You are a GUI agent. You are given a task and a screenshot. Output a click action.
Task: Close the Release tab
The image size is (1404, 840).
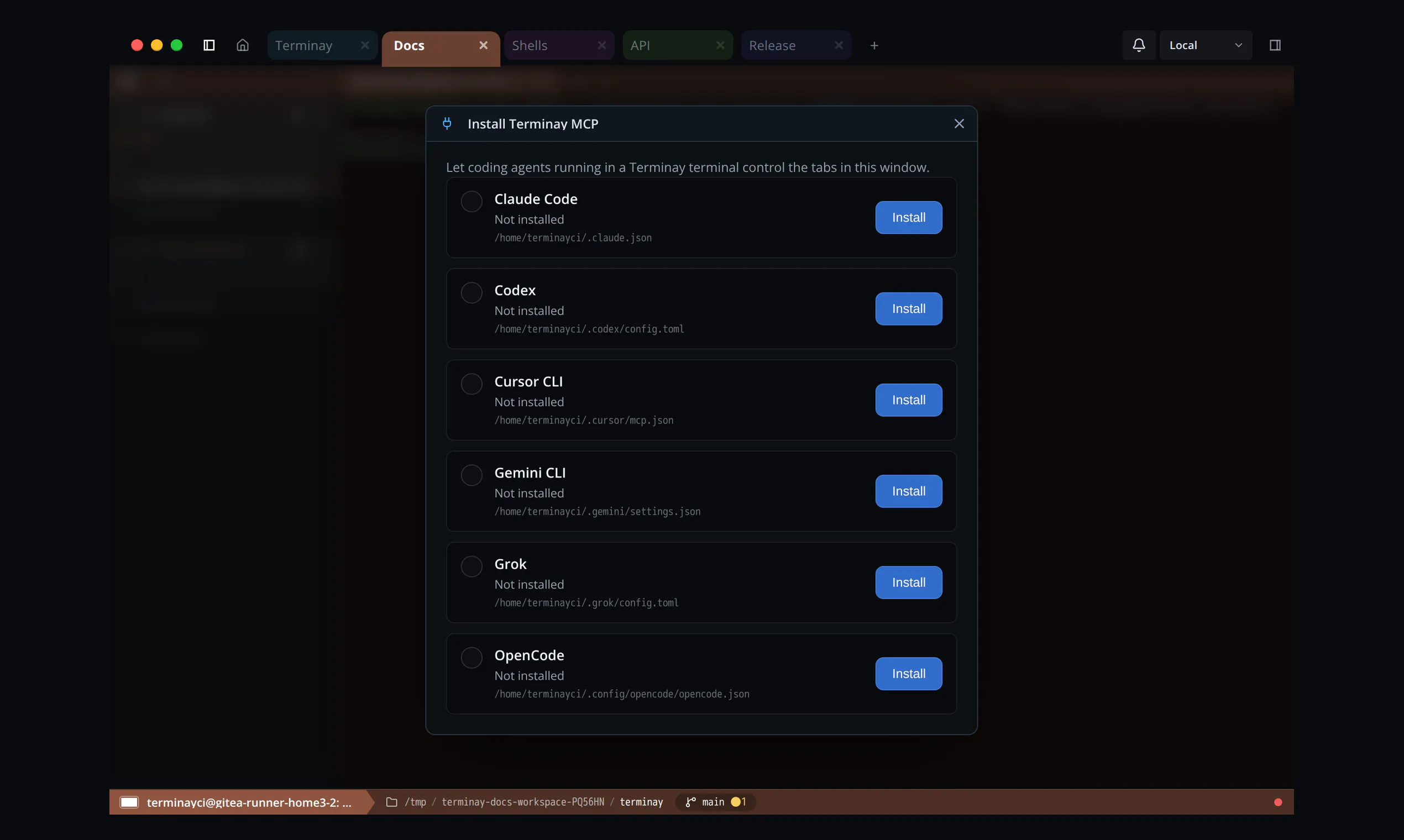click(839, 45)
